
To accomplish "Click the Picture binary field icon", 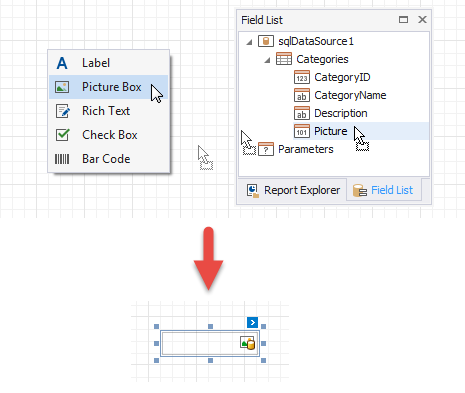I will coord(302,131).
